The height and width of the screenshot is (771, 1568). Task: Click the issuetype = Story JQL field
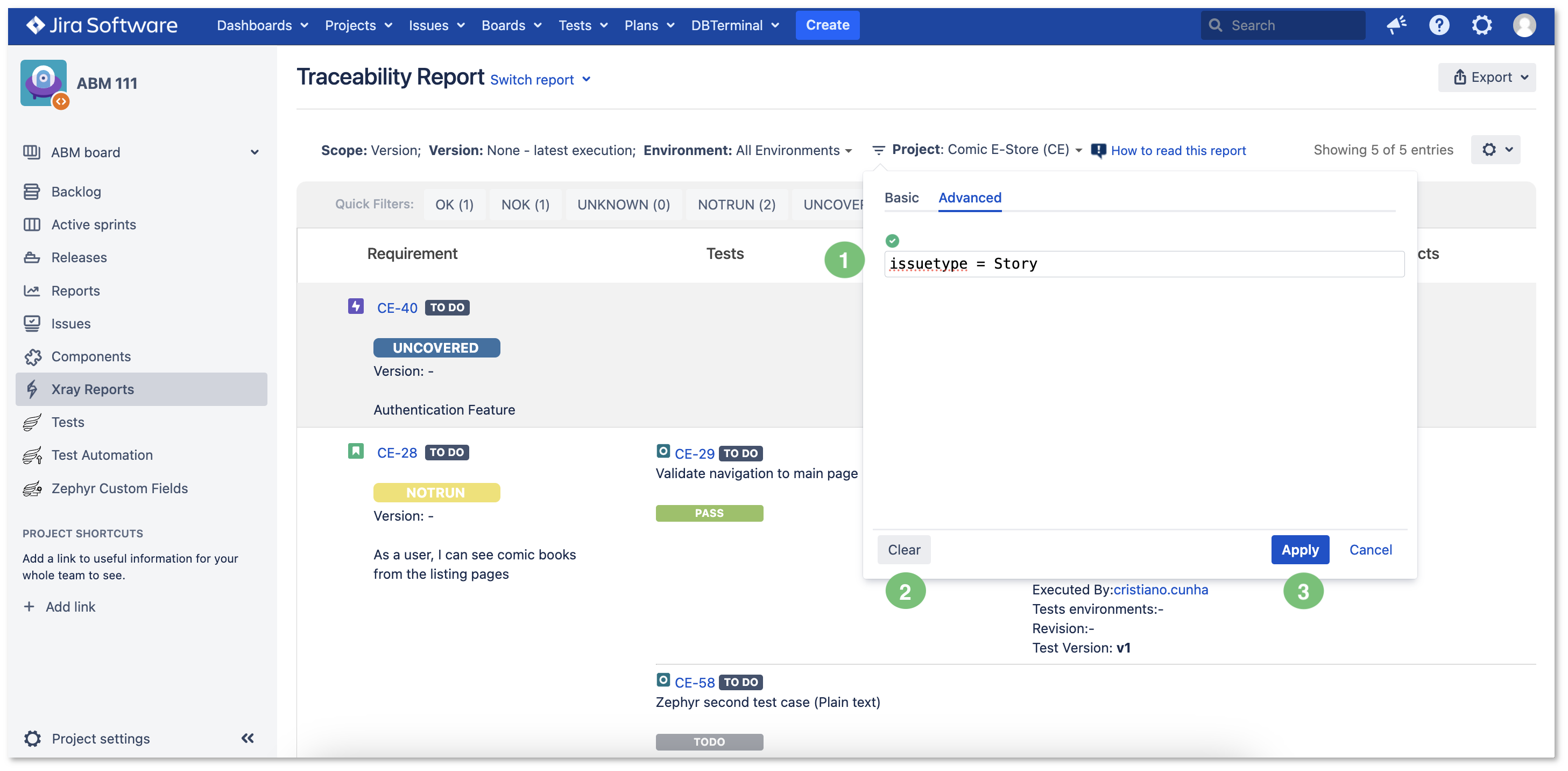coord(1144,264)
